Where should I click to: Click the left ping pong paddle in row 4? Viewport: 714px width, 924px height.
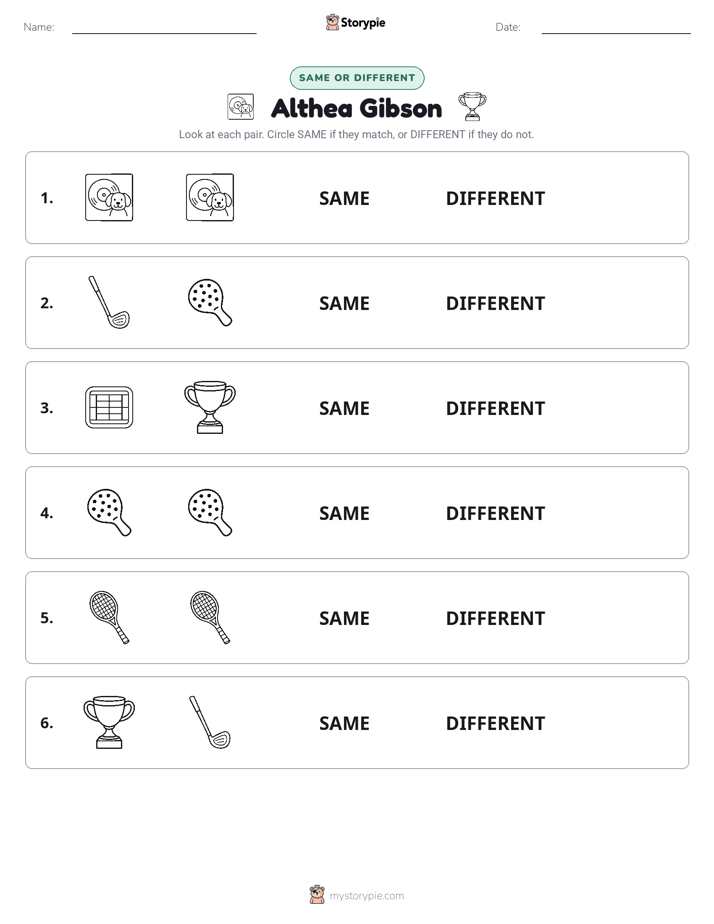tap(109, 512)
